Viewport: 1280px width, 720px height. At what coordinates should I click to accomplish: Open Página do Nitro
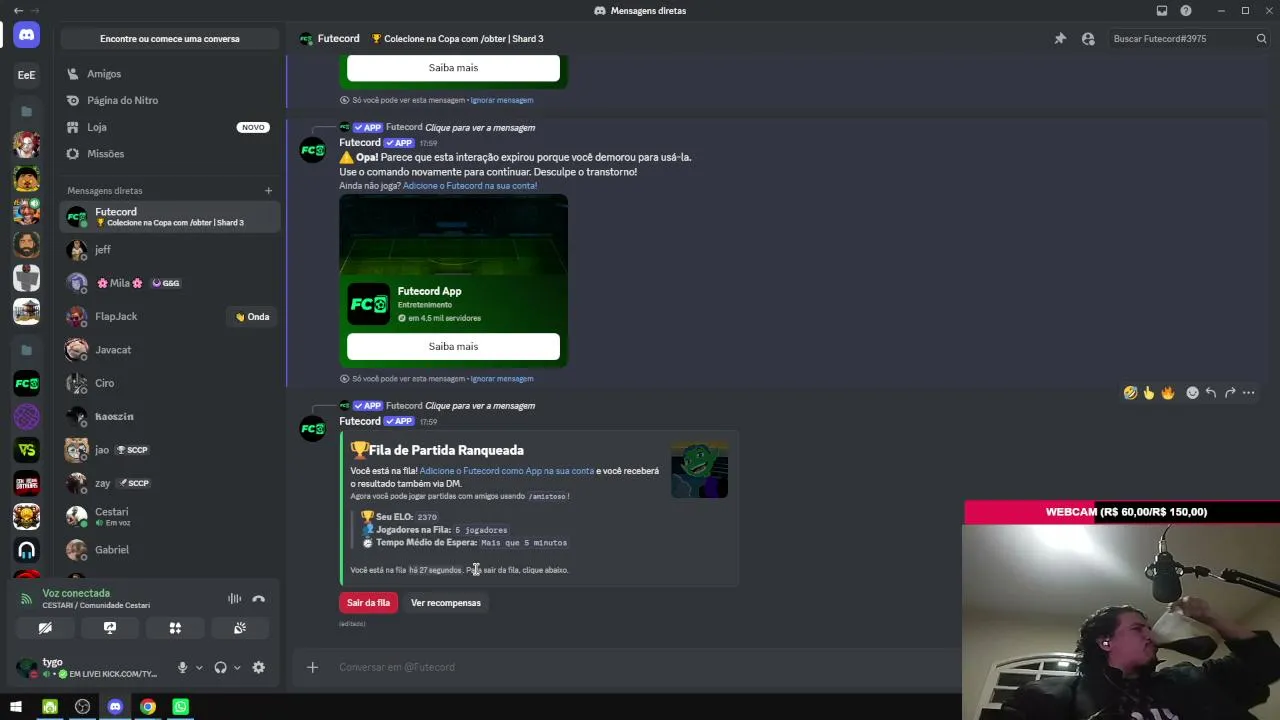170,100
